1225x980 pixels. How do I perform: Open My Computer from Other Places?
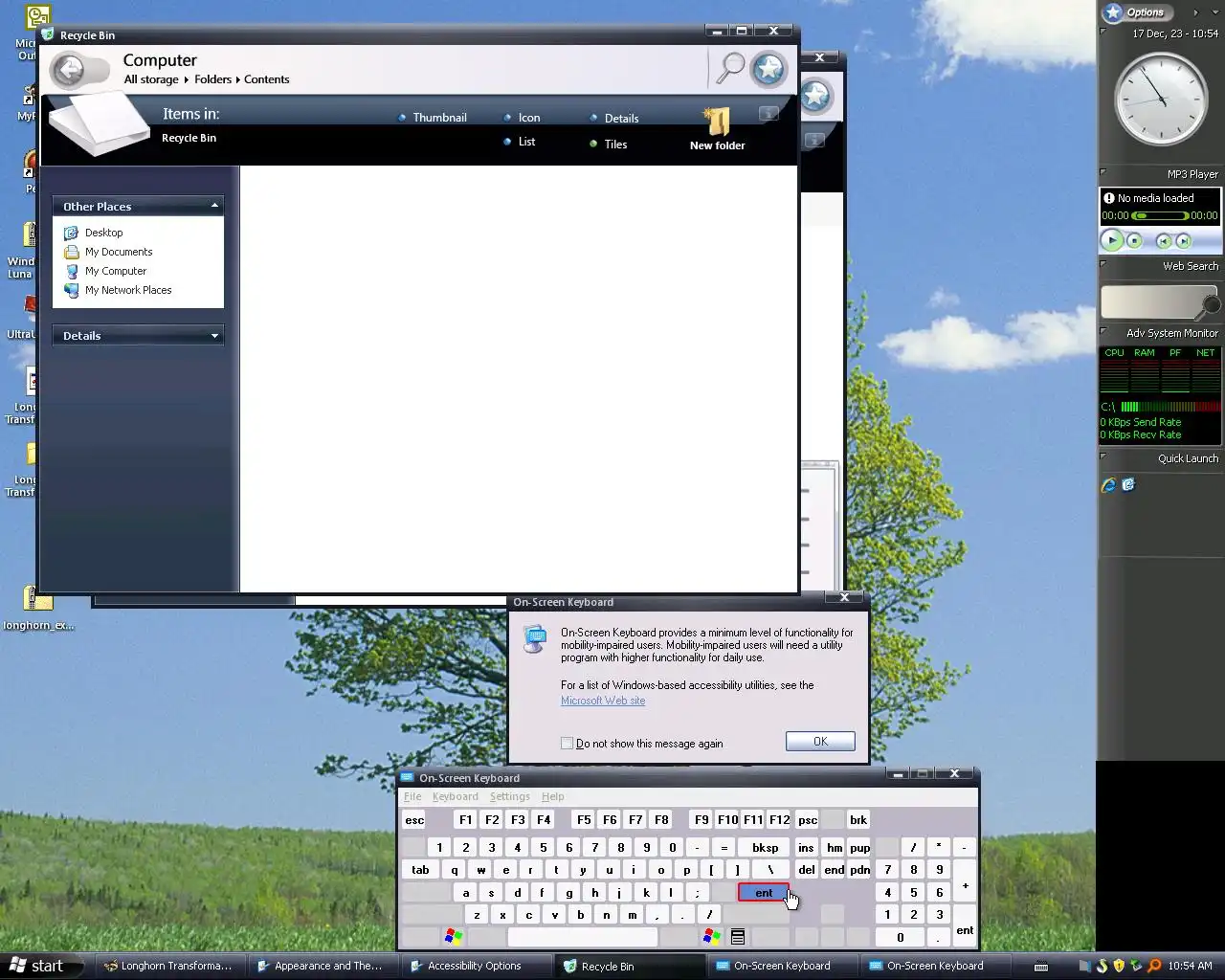[x=105, y=271]
